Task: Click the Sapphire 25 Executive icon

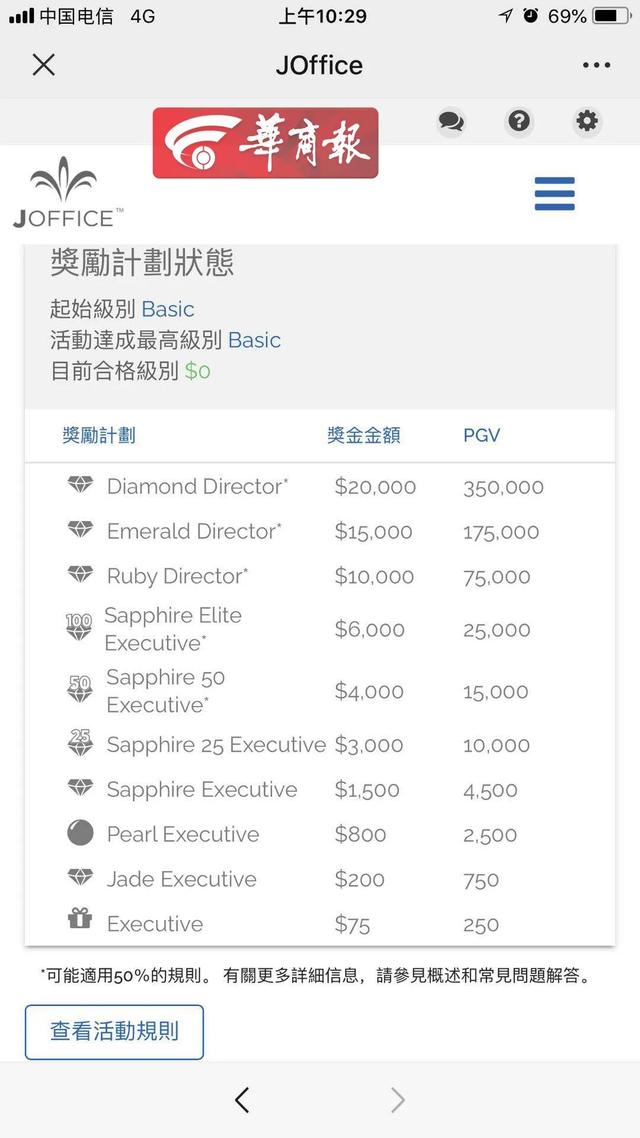Action: click(x=80, y=743)
